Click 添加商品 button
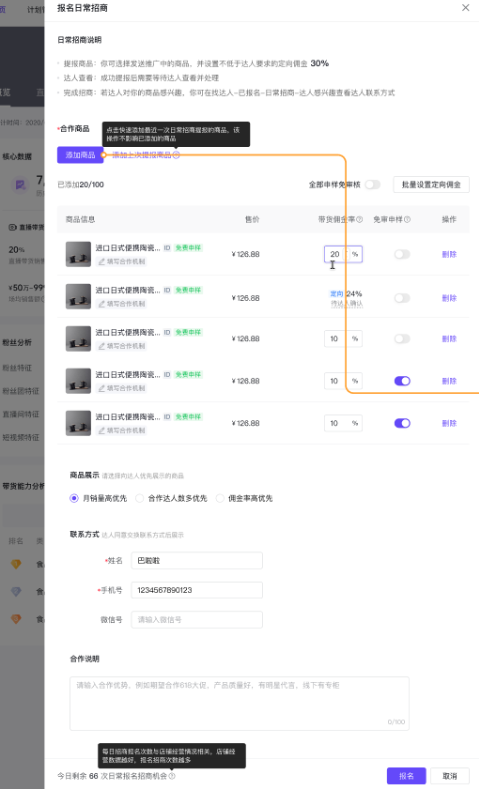The width and height of the screenshot is (479, 789). [80, 155]
